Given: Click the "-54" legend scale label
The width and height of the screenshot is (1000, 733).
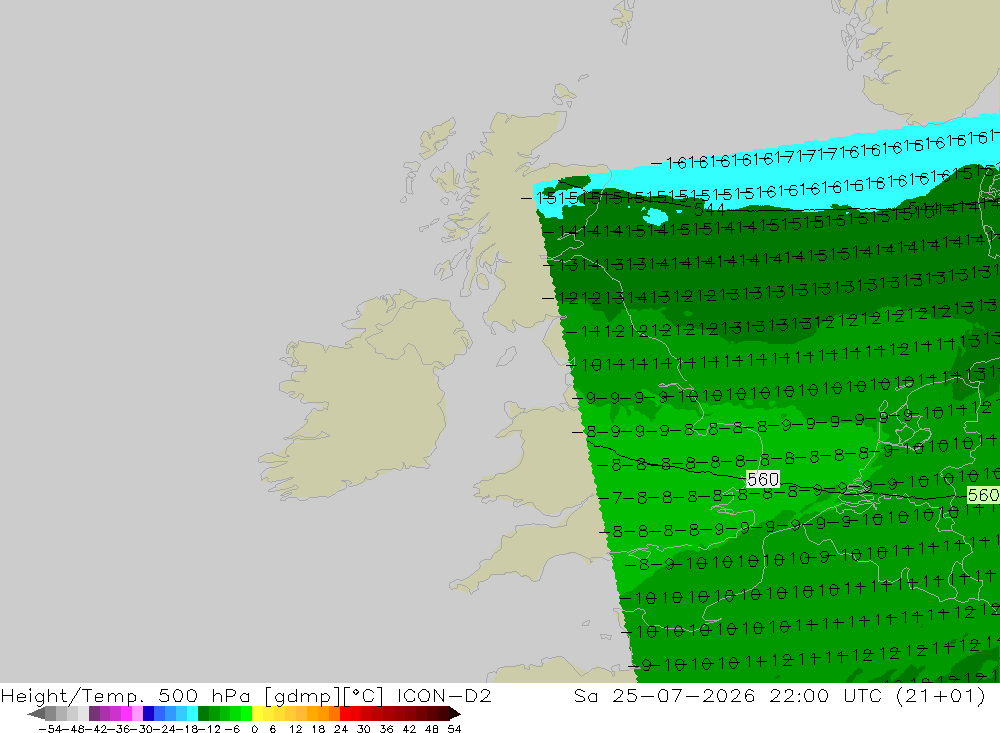Looking at the screenshot, I should 50,729.
